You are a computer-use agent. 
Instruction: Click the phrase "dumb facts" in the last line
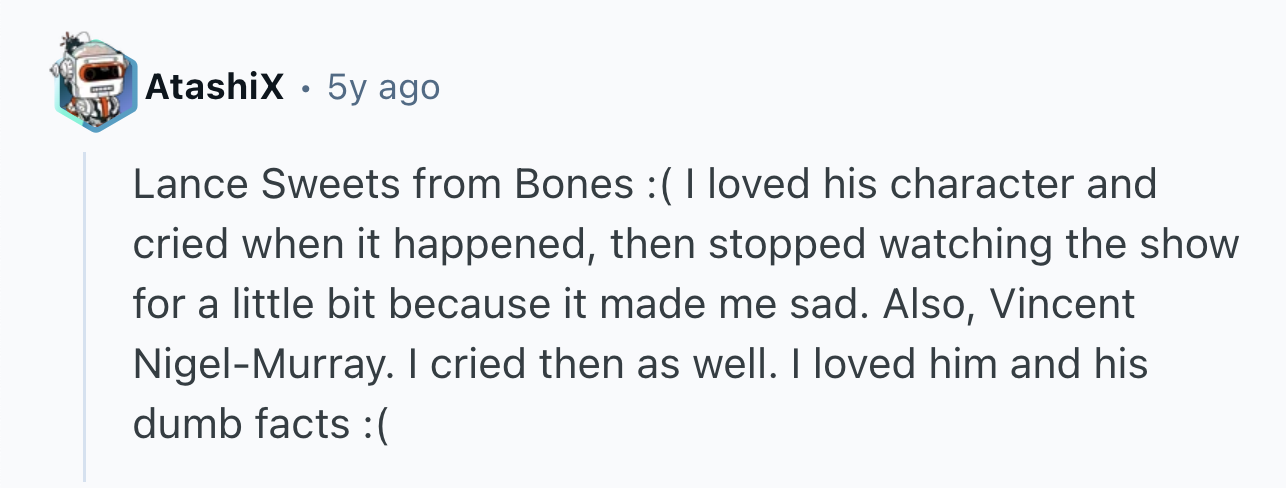[239, 425]
